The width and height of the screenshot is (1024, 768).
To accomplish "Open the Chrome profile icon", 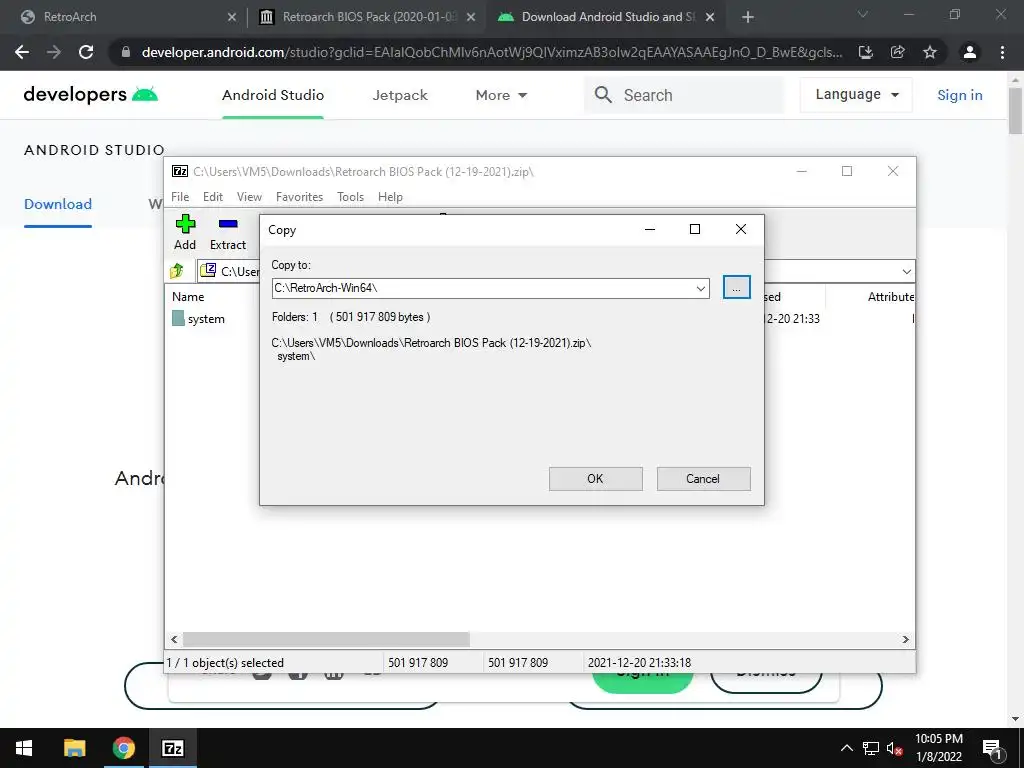I will pos(970,52).
